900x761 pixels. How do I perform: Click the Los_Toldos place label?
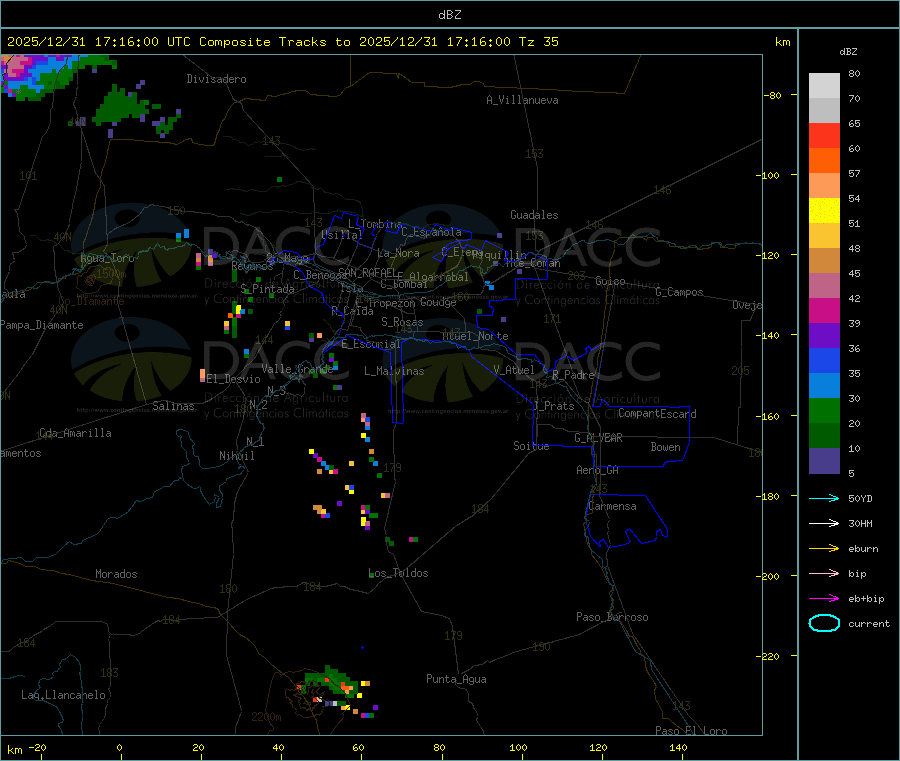click(398, 573)
